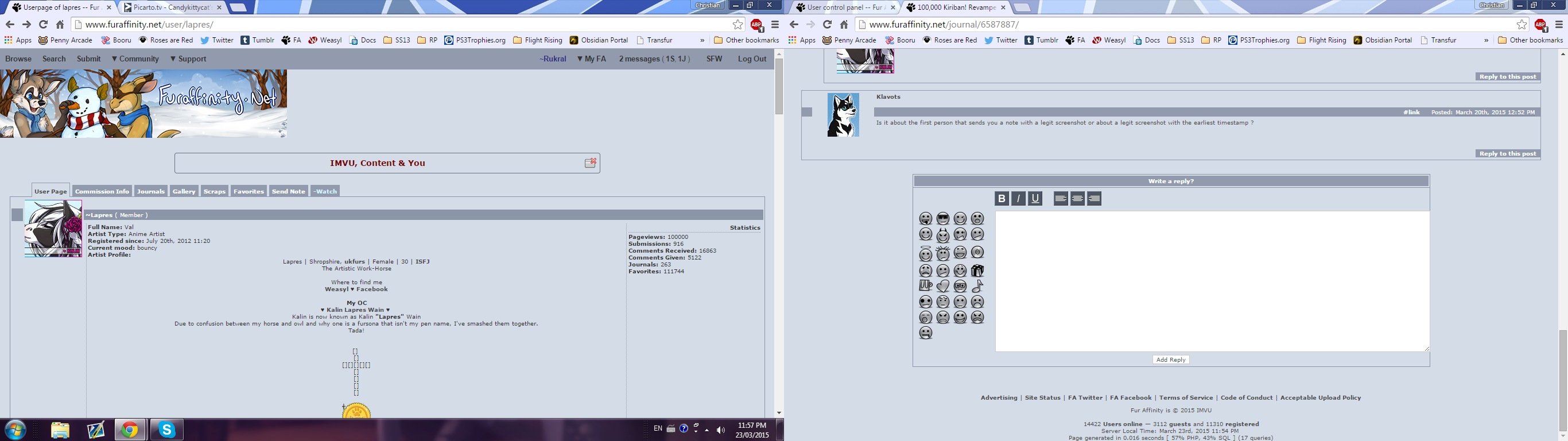This screenshot has width=1568, height=441.
Task: Click the left window vertical scrollbar thumb
Action: tap(778, 87)
